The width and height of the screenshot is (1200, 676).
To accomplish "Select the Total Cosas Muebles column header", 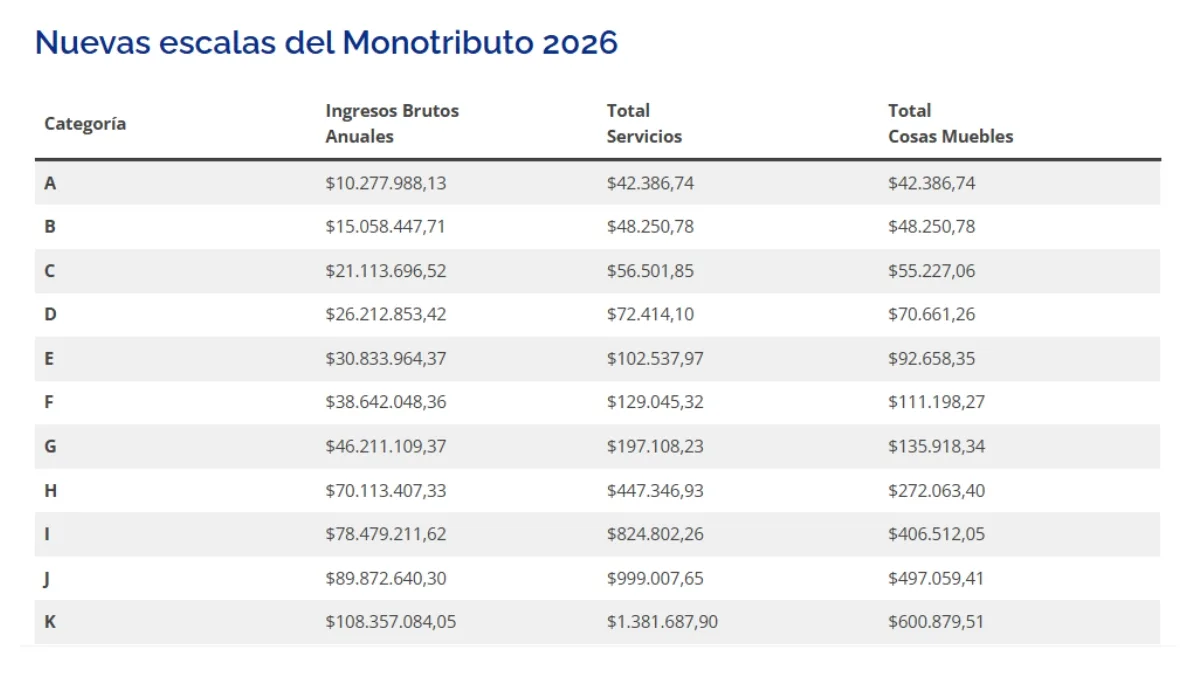I will [950, 123].
